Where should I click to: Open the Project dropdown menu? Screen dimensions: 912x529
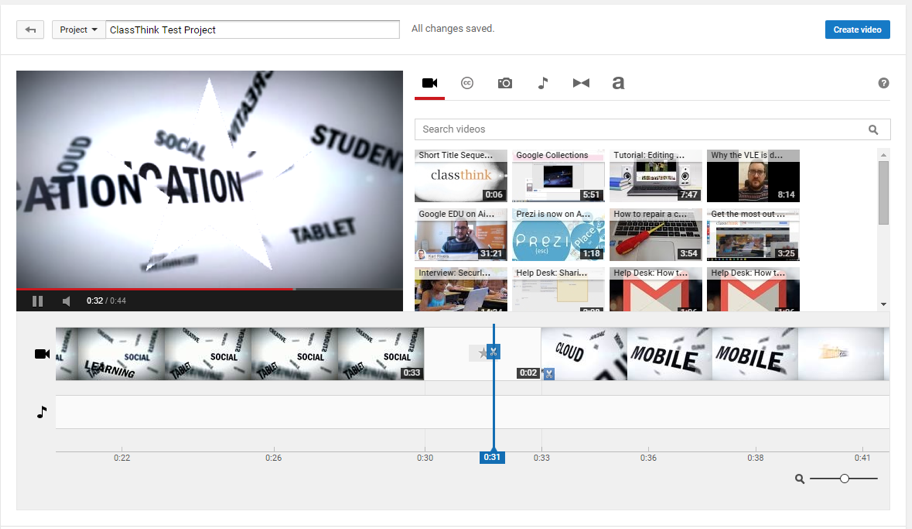pyautogui.click(x=79, y=30)
